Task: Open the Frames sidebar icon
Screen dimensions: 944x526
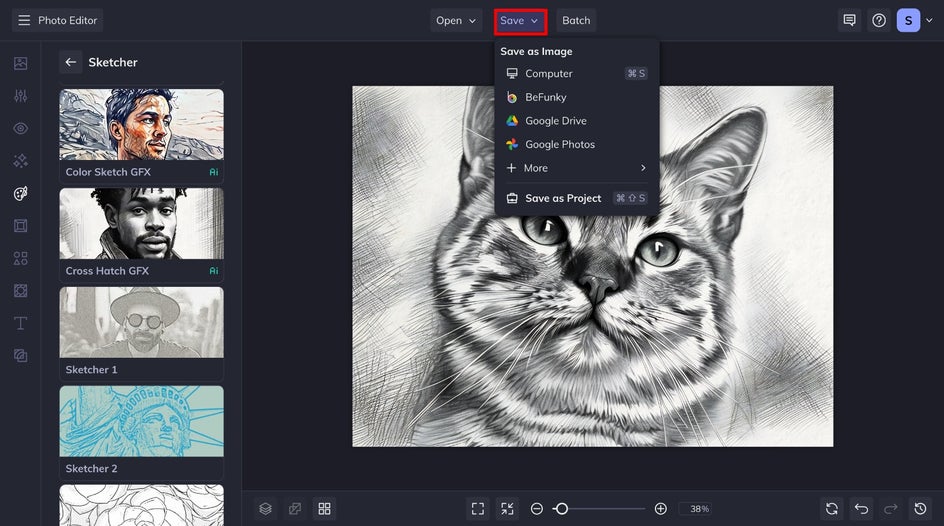Action: point(20,226)
